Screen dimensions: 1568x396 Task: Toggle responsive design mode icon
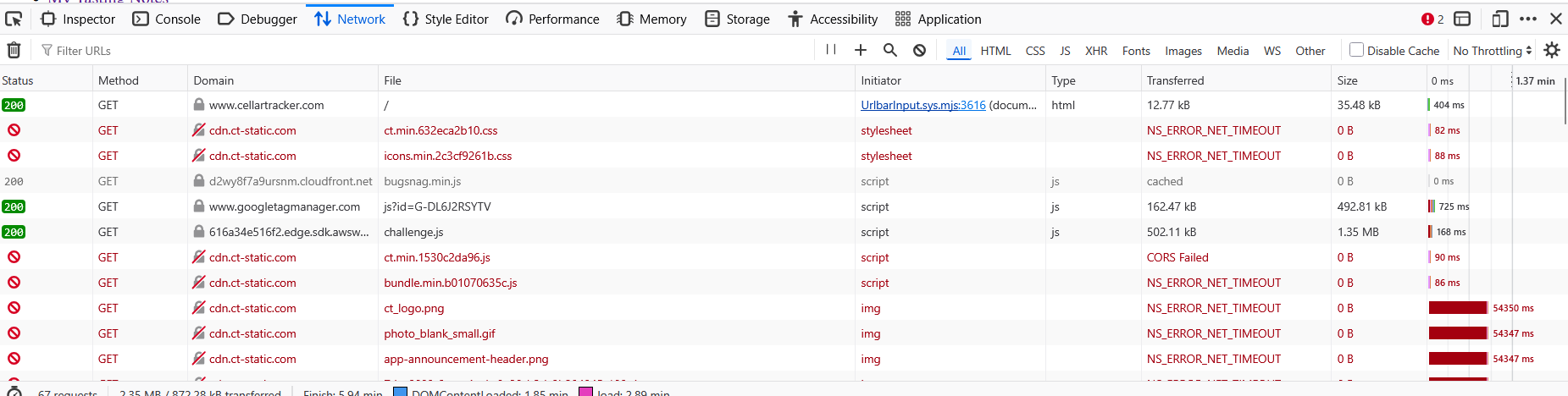point(1500,19)
